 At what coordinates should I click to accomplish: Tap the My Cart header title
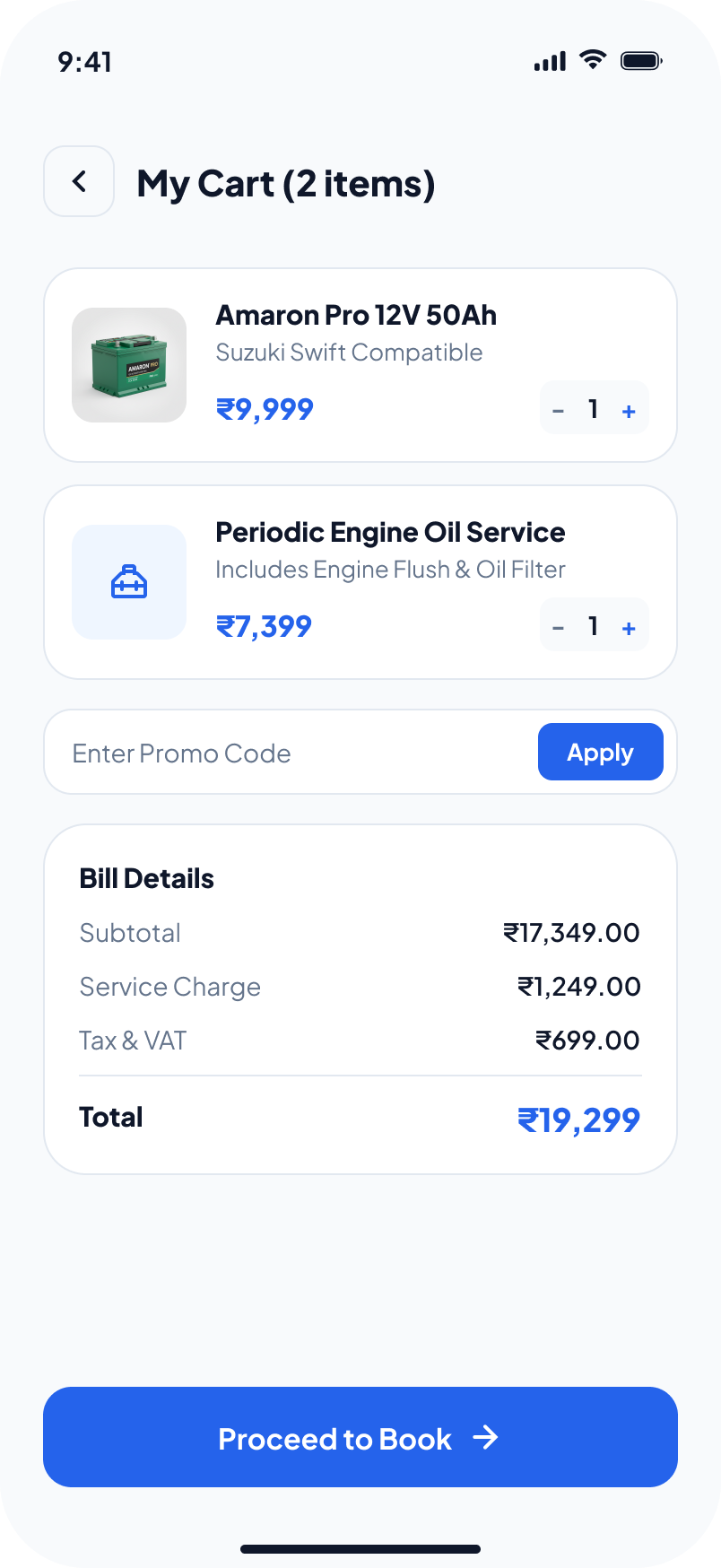(286, 184)
